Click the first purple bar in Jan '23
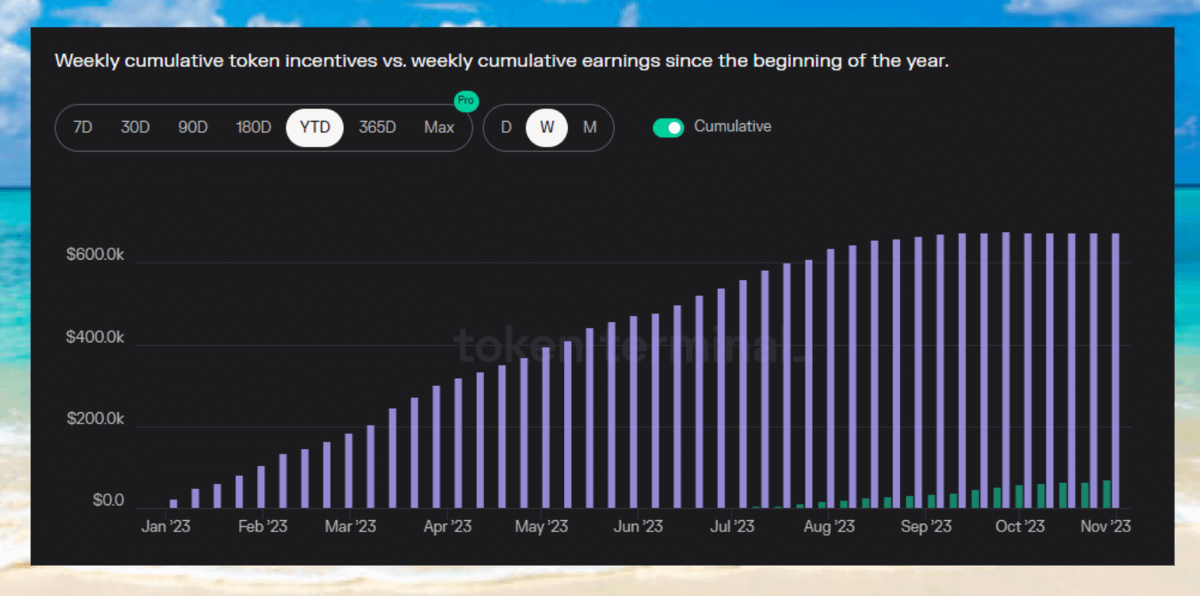Screen dimensions: 1200x596 click(x=173, y=503)
